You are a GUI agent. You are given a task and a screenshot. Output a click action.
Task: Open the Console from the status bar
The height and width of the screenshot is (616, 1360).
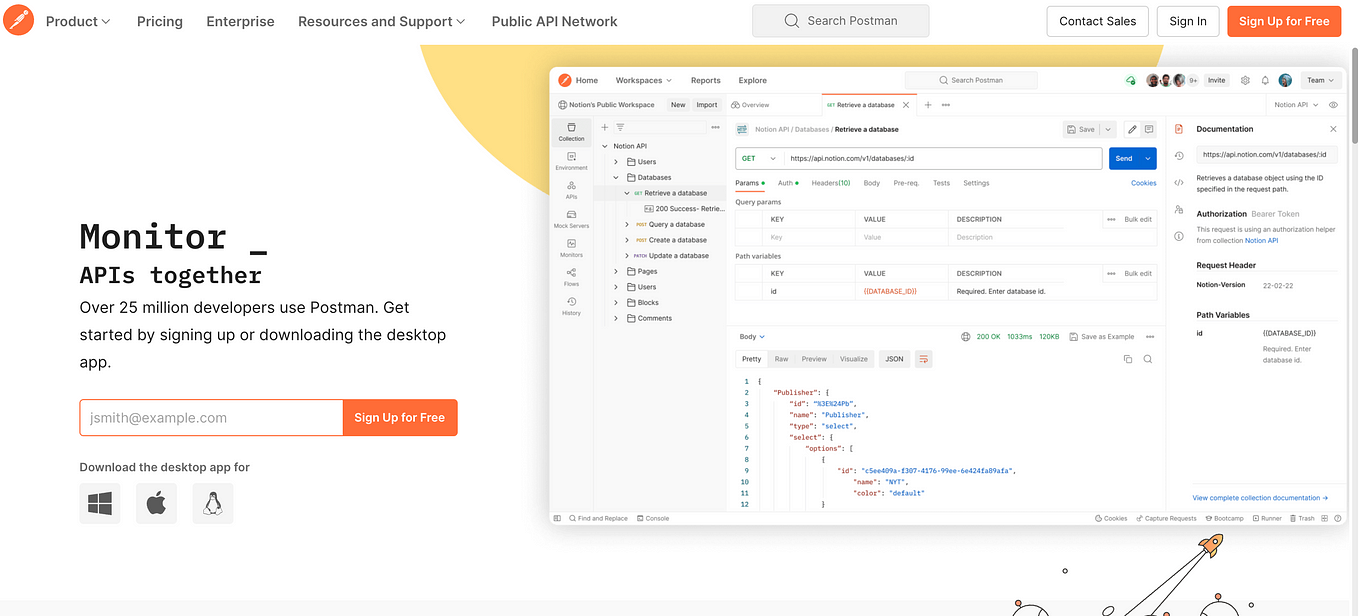pos(653,518)
